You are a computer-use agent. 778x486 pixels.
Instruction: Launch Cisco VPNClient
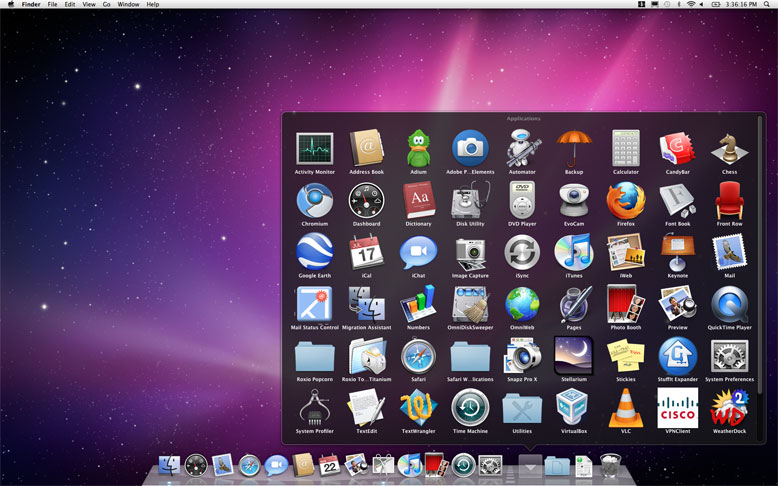pyautogui.click(x=677, y=408)
